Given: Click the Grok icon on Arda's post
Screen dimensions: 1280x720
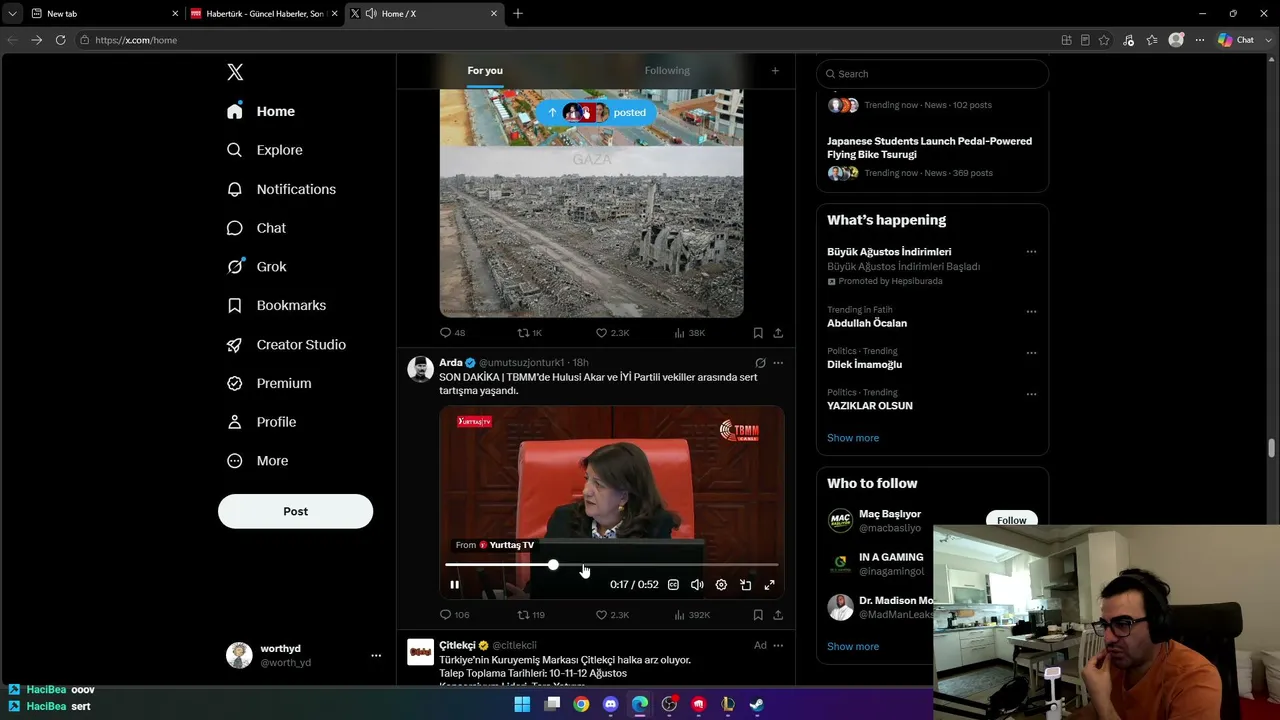Looking at the screenshot, I should coord(760,363).
